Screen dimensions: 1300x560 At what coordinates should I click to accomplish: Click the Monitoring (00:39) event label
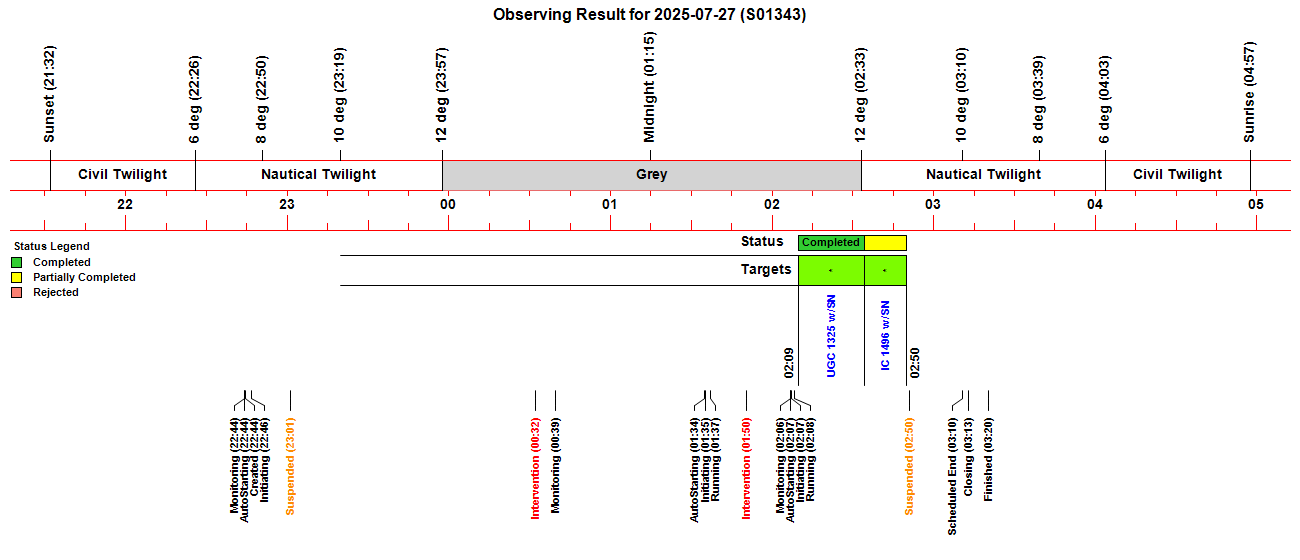[x=556, y=467]
